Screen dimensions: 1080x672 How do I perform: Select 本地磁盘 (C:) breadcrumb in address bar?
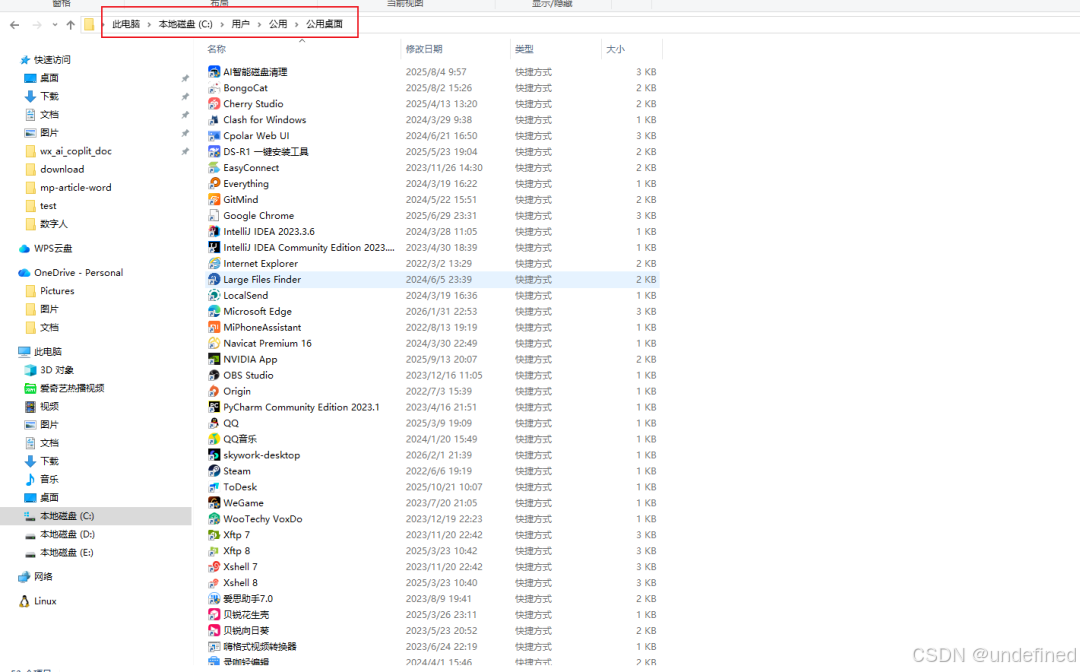pyautogui.click(x=186, y=24)
